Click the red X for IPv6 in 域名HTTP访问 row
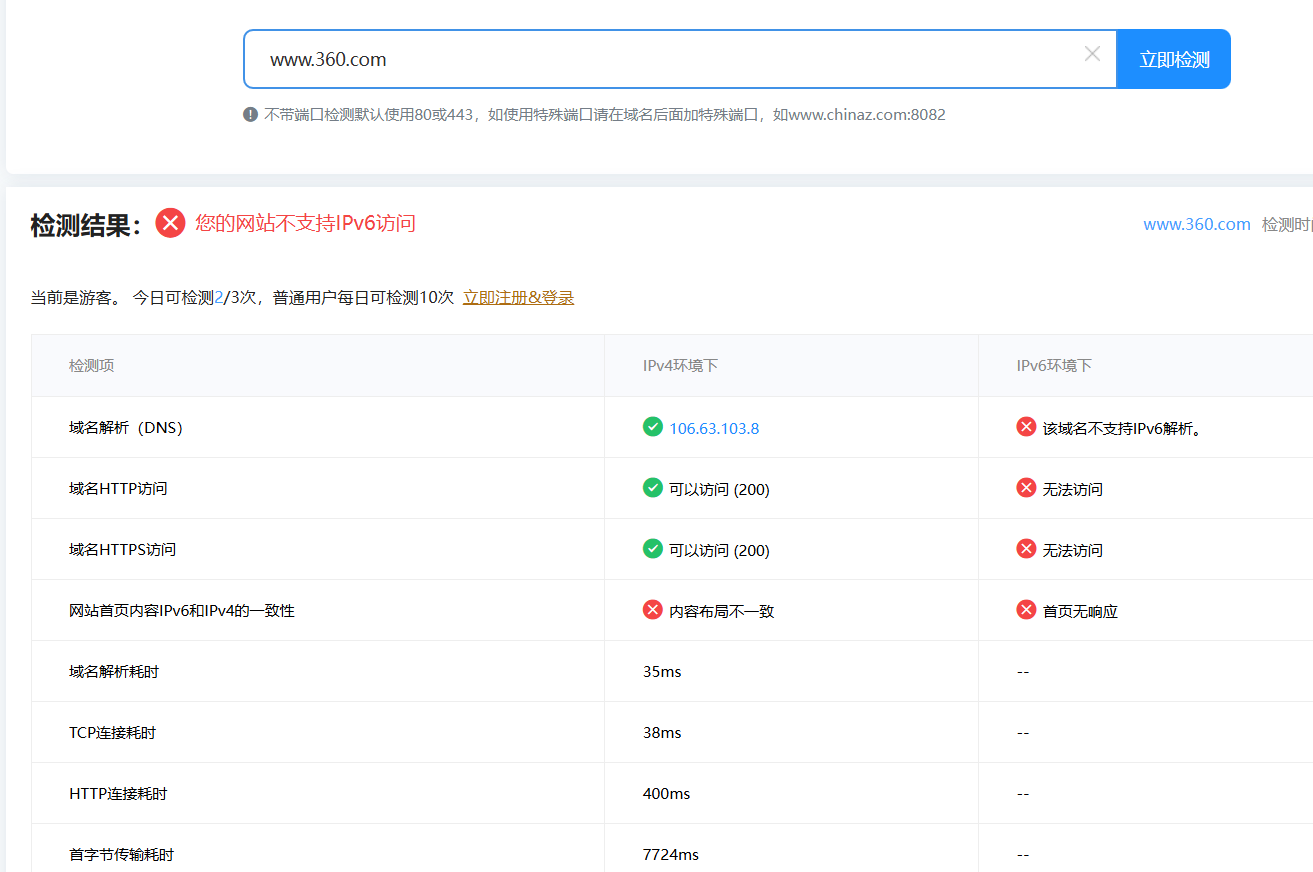This screenshot has height=872, width=1313. coord(1026,488)
